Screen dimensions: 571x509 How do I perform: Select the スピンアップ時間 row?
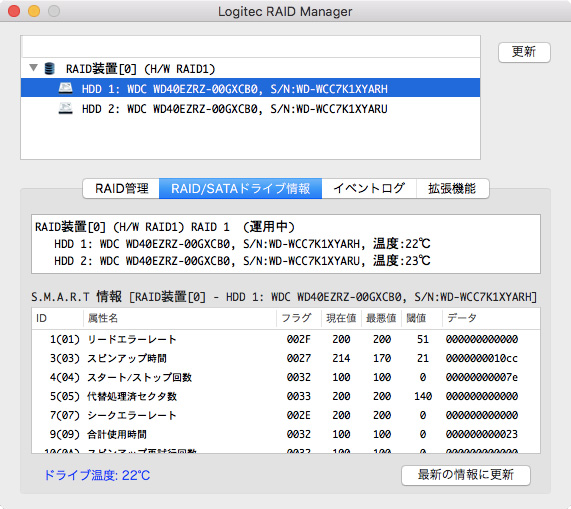point(286,358)
